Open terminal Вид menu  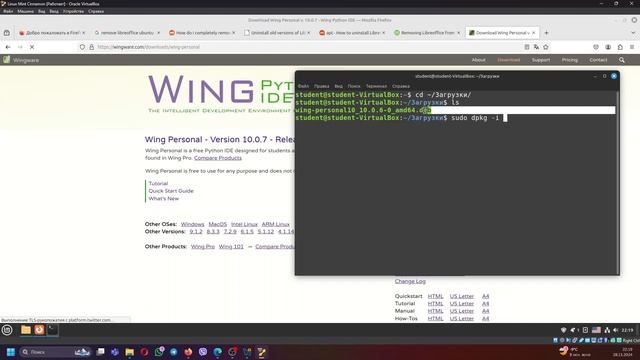[338, 86]
